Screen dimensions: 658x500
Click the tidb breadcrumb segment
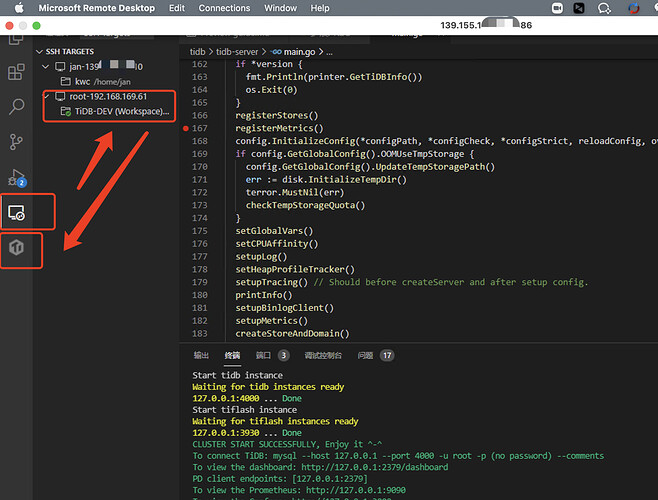197,52
